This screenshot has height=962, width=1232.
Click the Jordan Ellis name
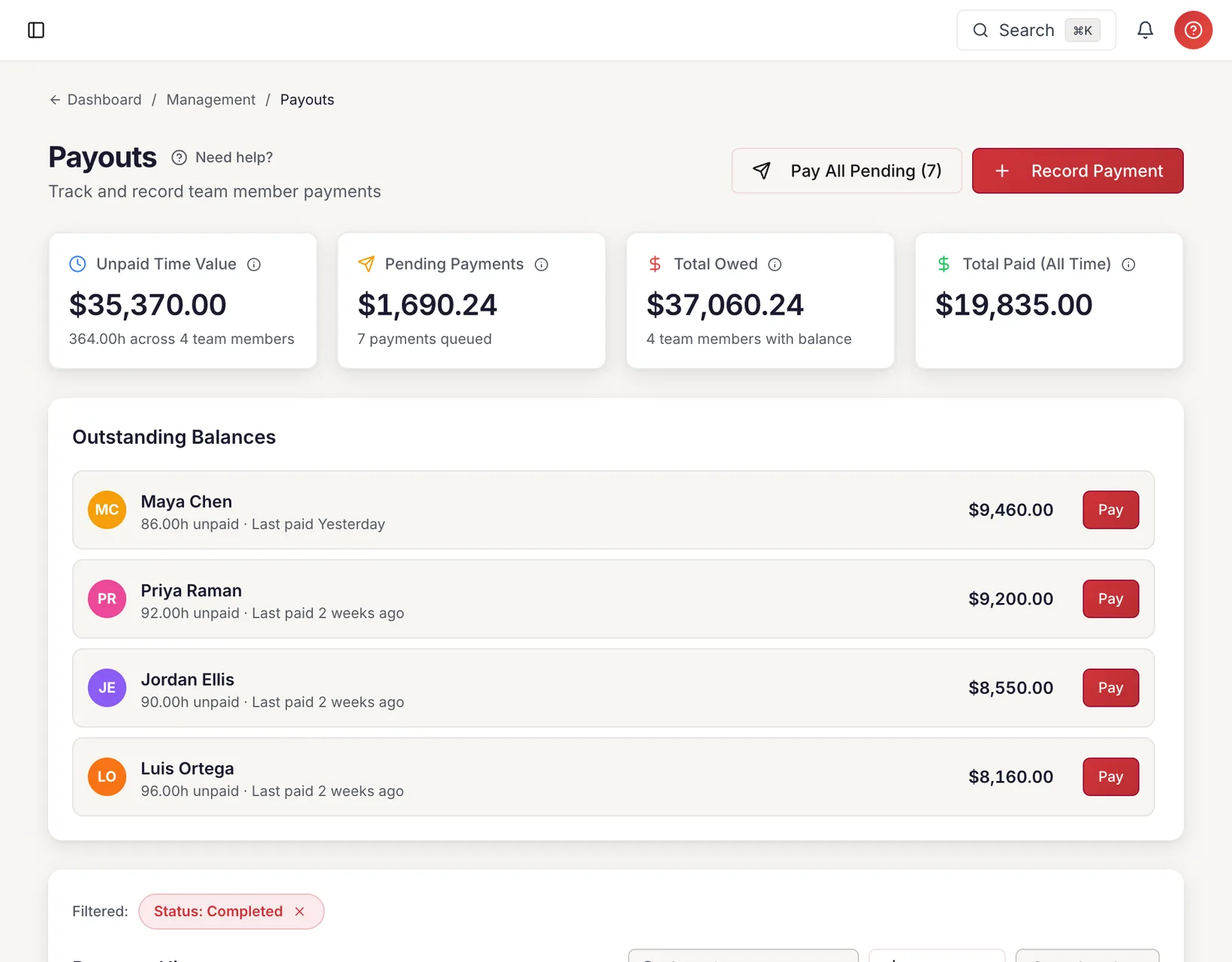(188, 680)
